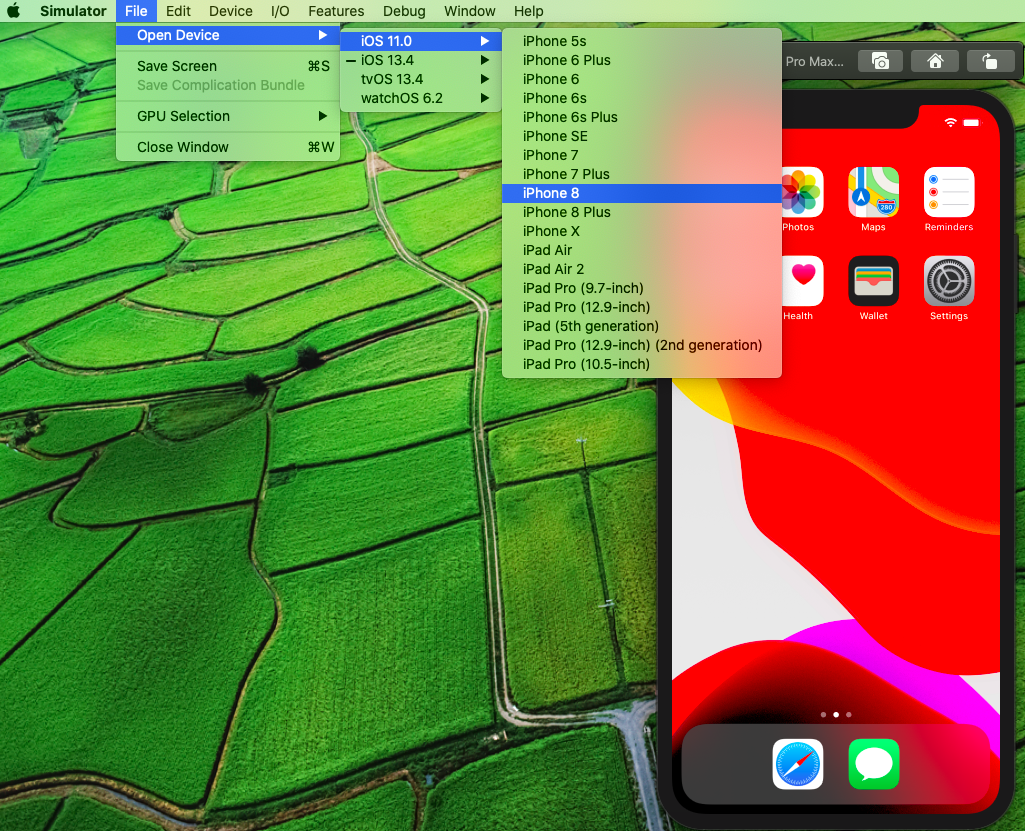Expand the tvOS 13.4 submenu
Image resolution: width=1025 pixels, height=831 pixels.
pos(421,79)
